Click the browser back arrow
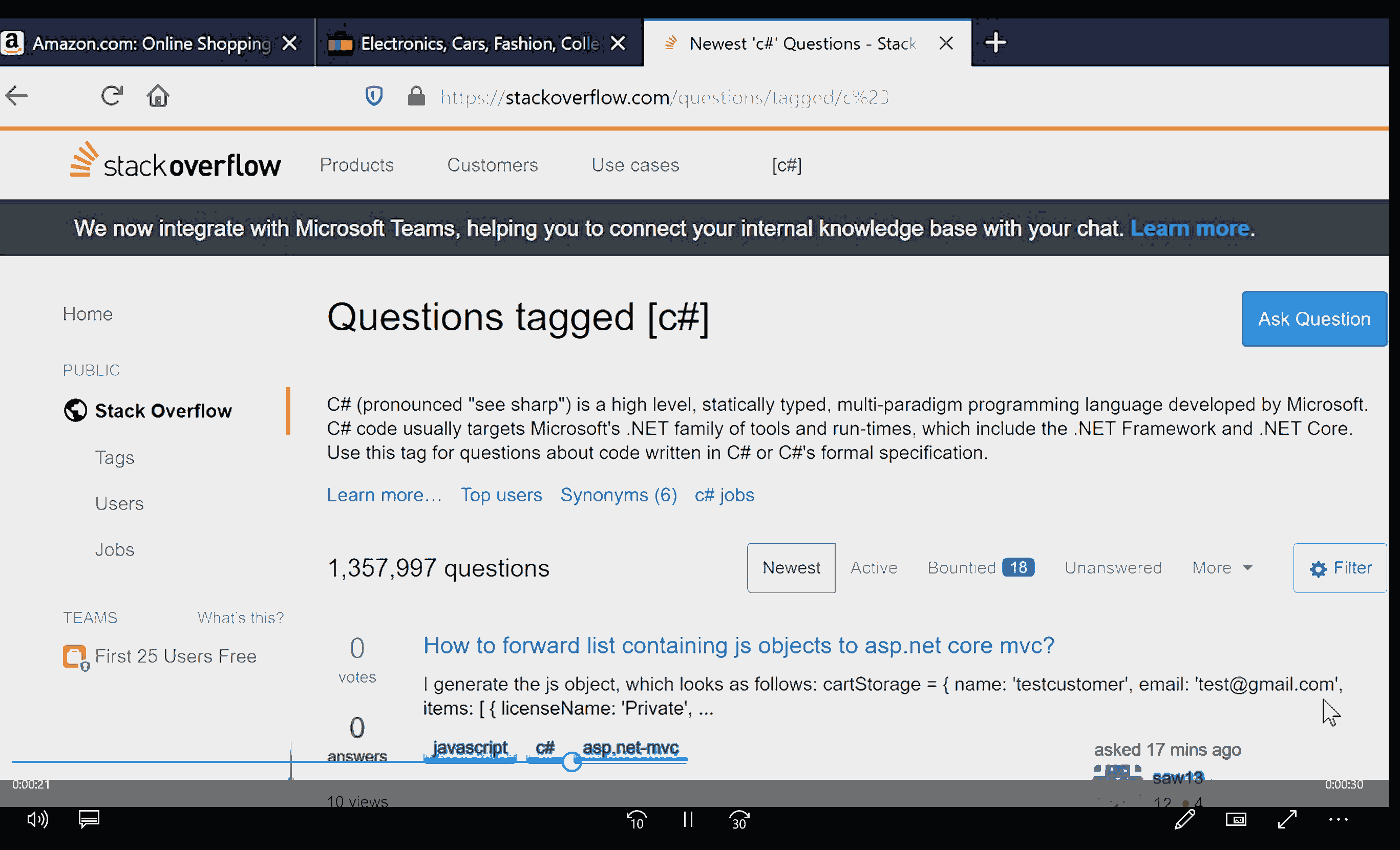The width and height of the screenshot is (1400, 850). coord(16,96)
